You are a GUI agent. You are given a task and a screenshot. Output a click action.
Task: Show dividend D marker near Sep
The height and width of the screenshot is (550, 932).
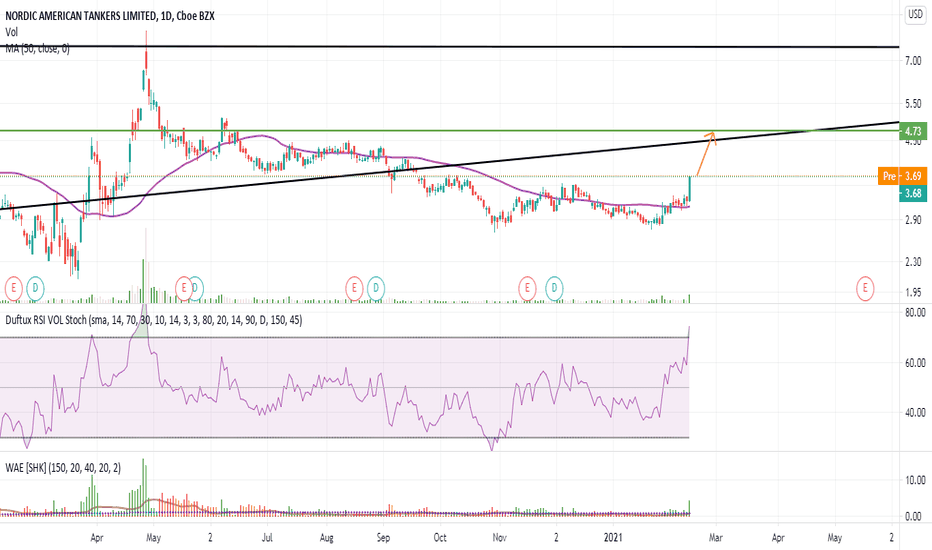point(376,288)
